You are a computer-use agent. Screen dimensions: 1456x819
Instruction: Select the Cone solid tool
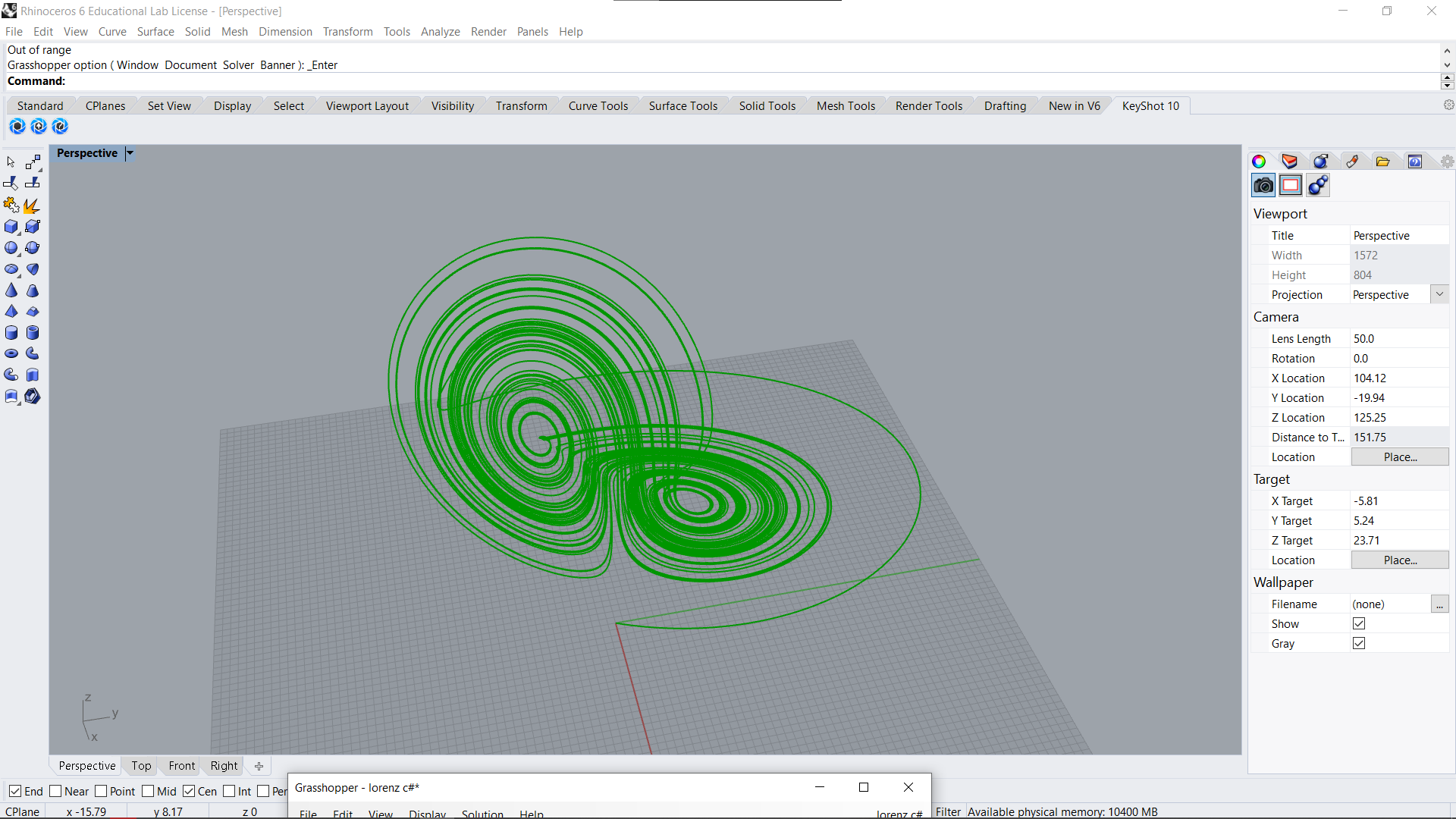11,290
